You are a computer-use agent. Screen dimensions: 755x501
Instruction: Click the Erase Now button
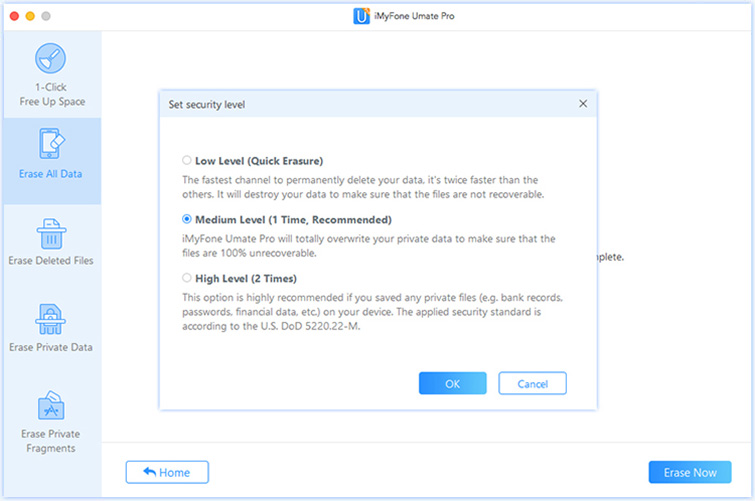click(x=690, y=472)
